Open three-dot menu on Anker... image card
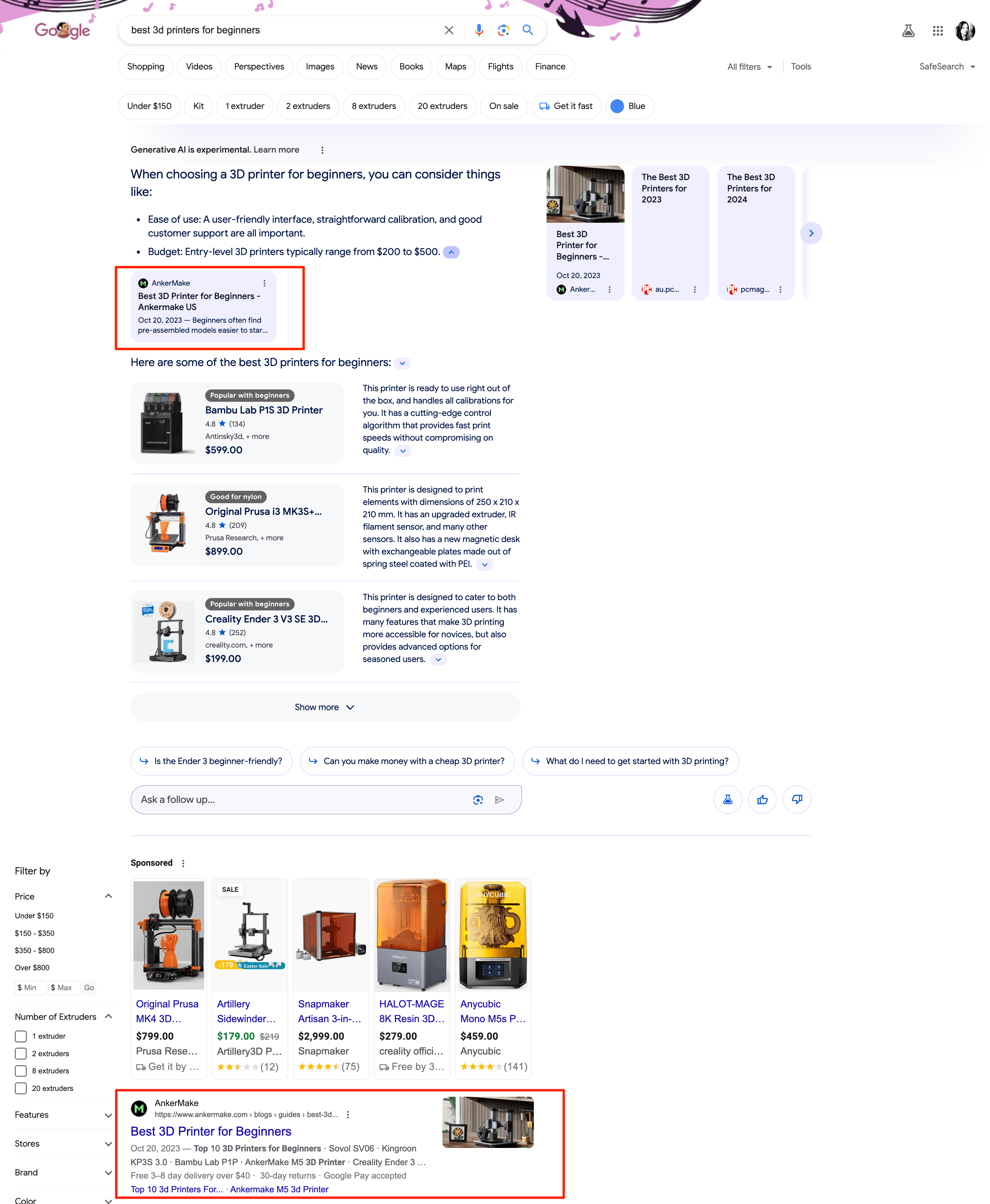 [x=609, y=290]
